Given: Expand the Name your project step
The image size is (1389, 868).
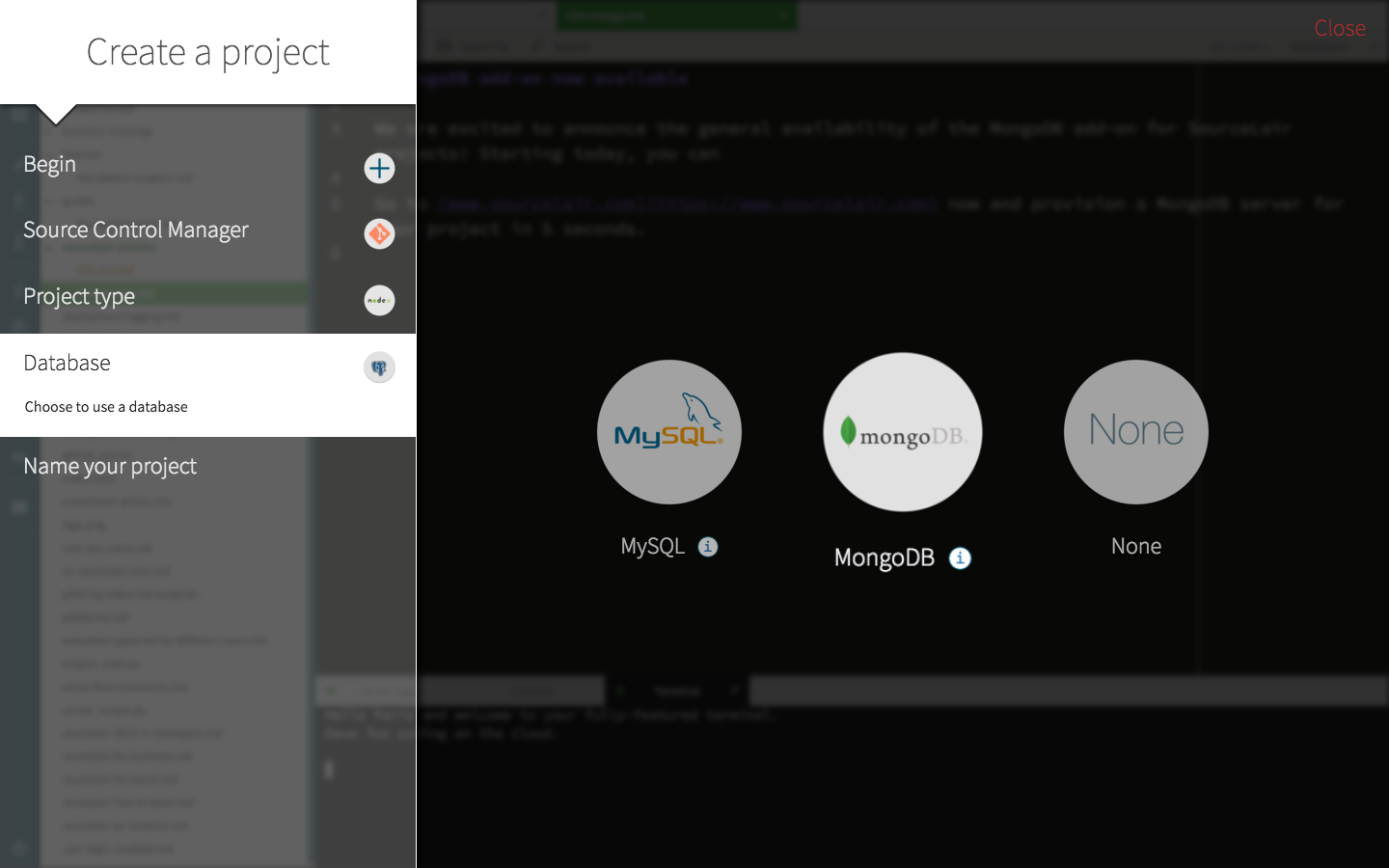Looking at the screenshot, I should pos(109,466).
